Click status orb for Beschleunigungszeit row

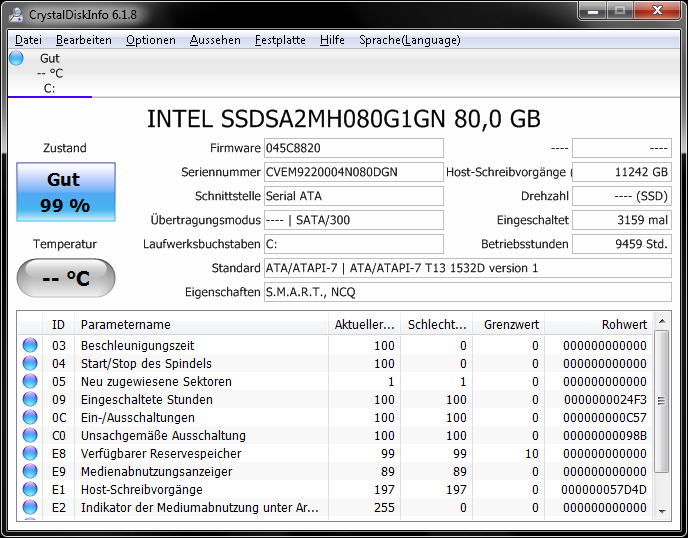pos(30,345)
